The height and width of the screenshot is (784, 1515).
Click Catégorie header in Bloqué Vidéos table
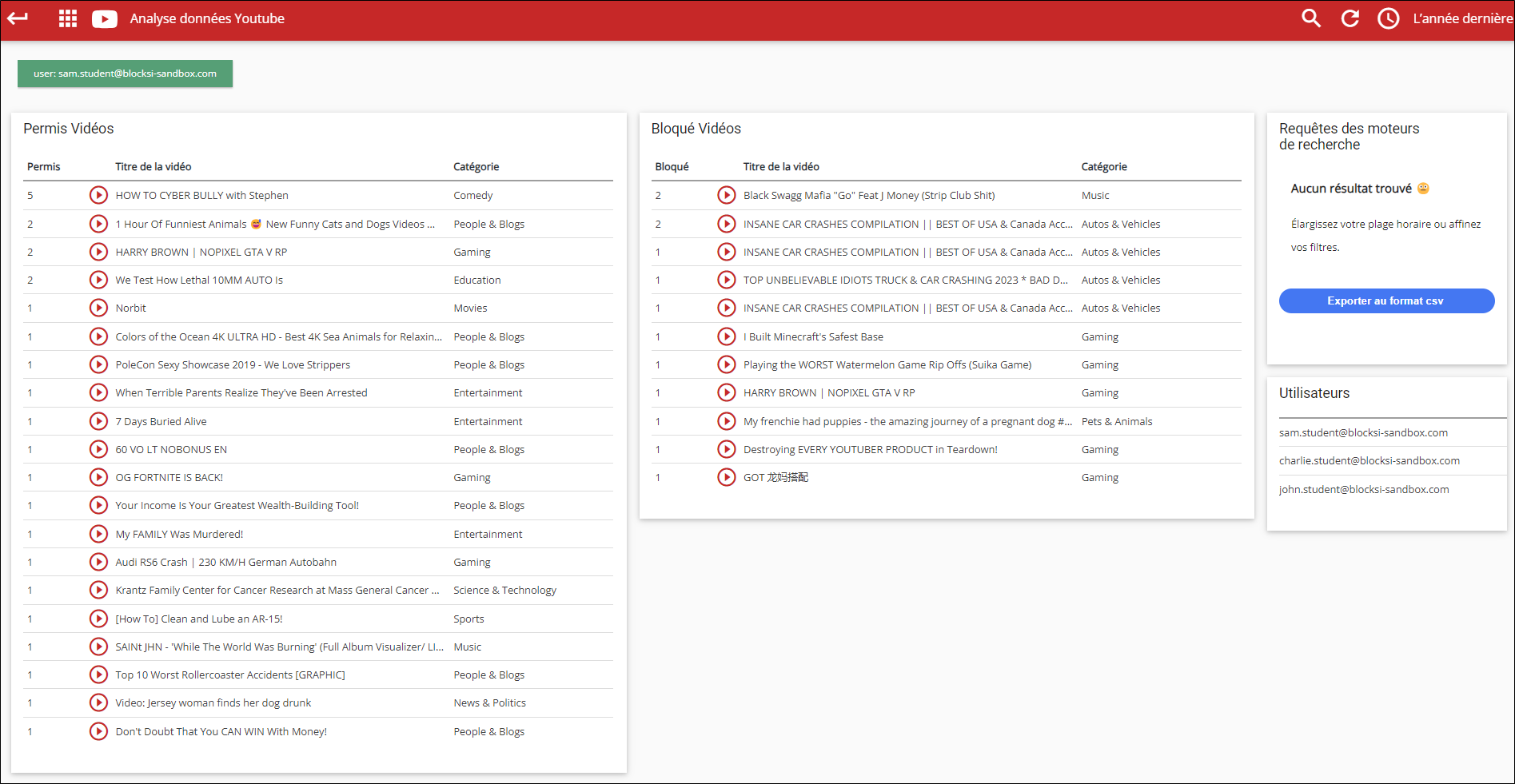(1104, 166)
